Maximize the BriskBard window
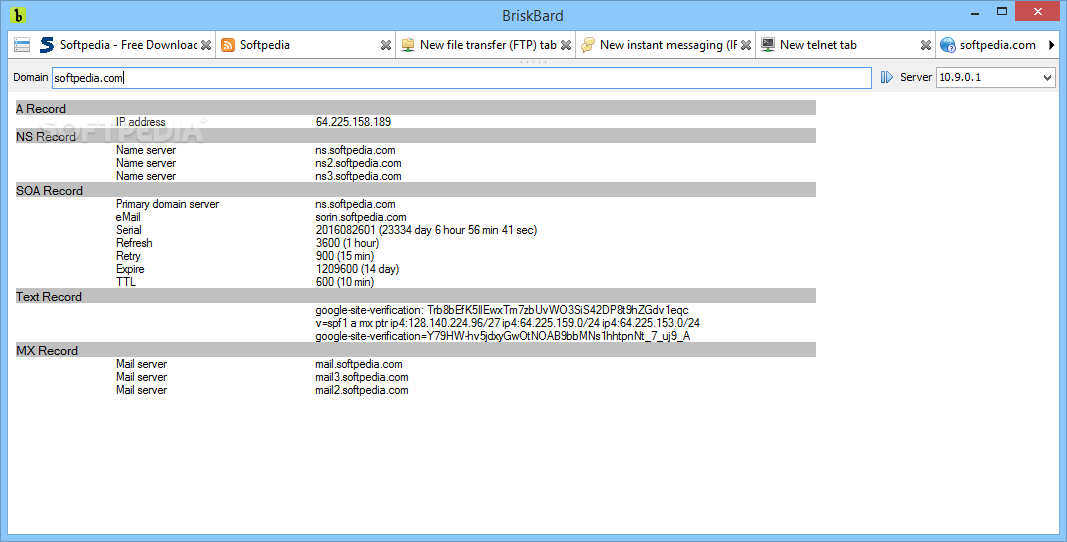This screenshot has width=1067, height=542. [x=1002, y=12]
